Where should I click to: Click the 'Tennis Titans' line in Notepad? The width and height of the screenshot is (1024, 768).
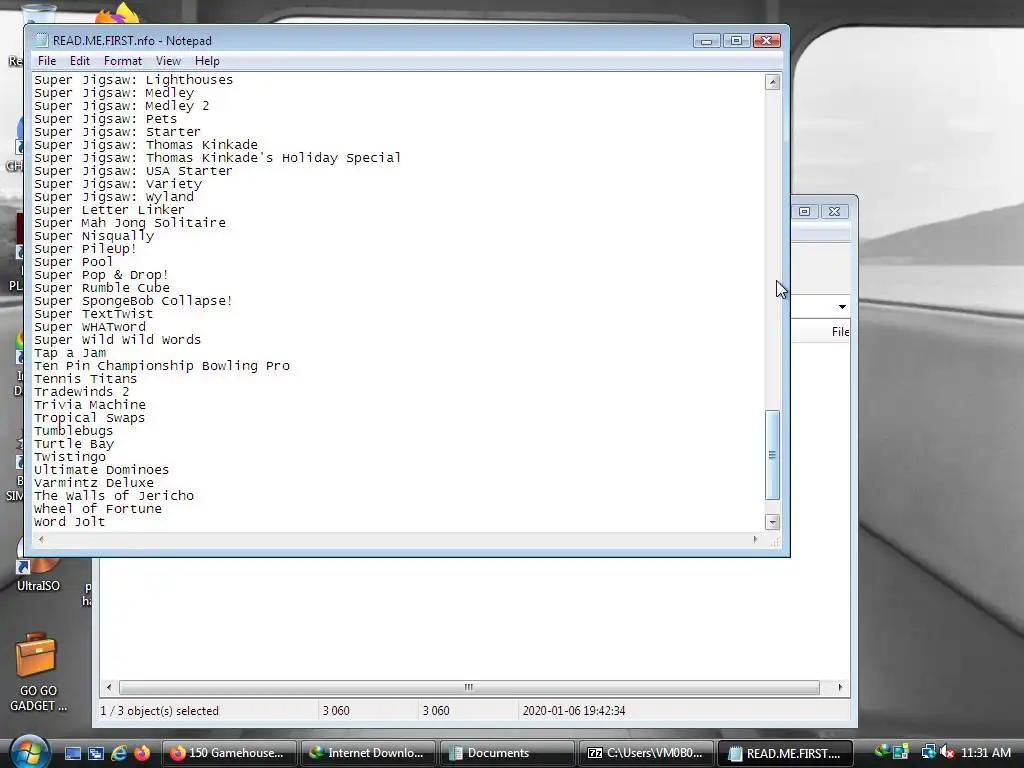coord(86,379)
